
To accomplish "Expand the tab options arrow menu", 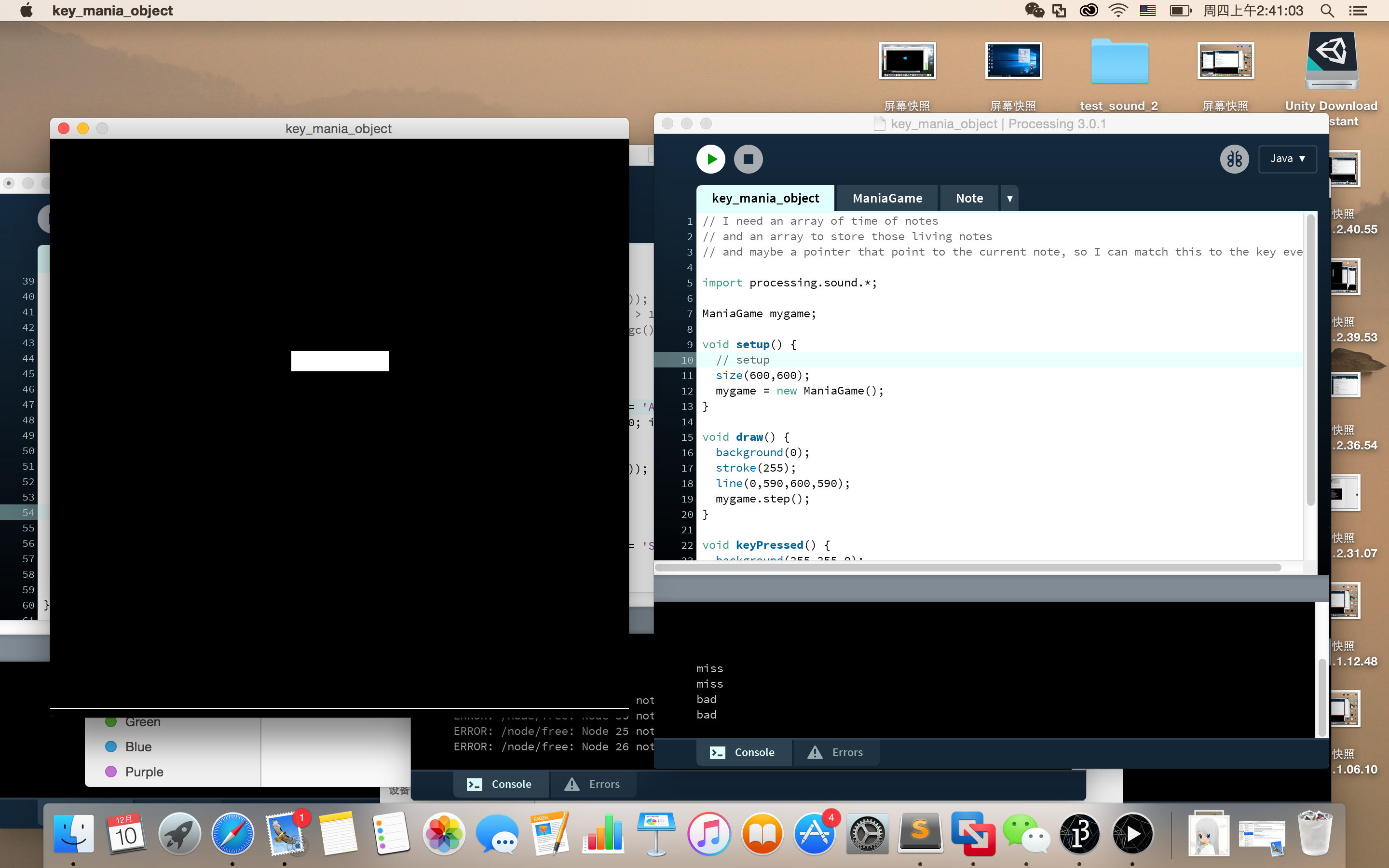I will 1009,198.
